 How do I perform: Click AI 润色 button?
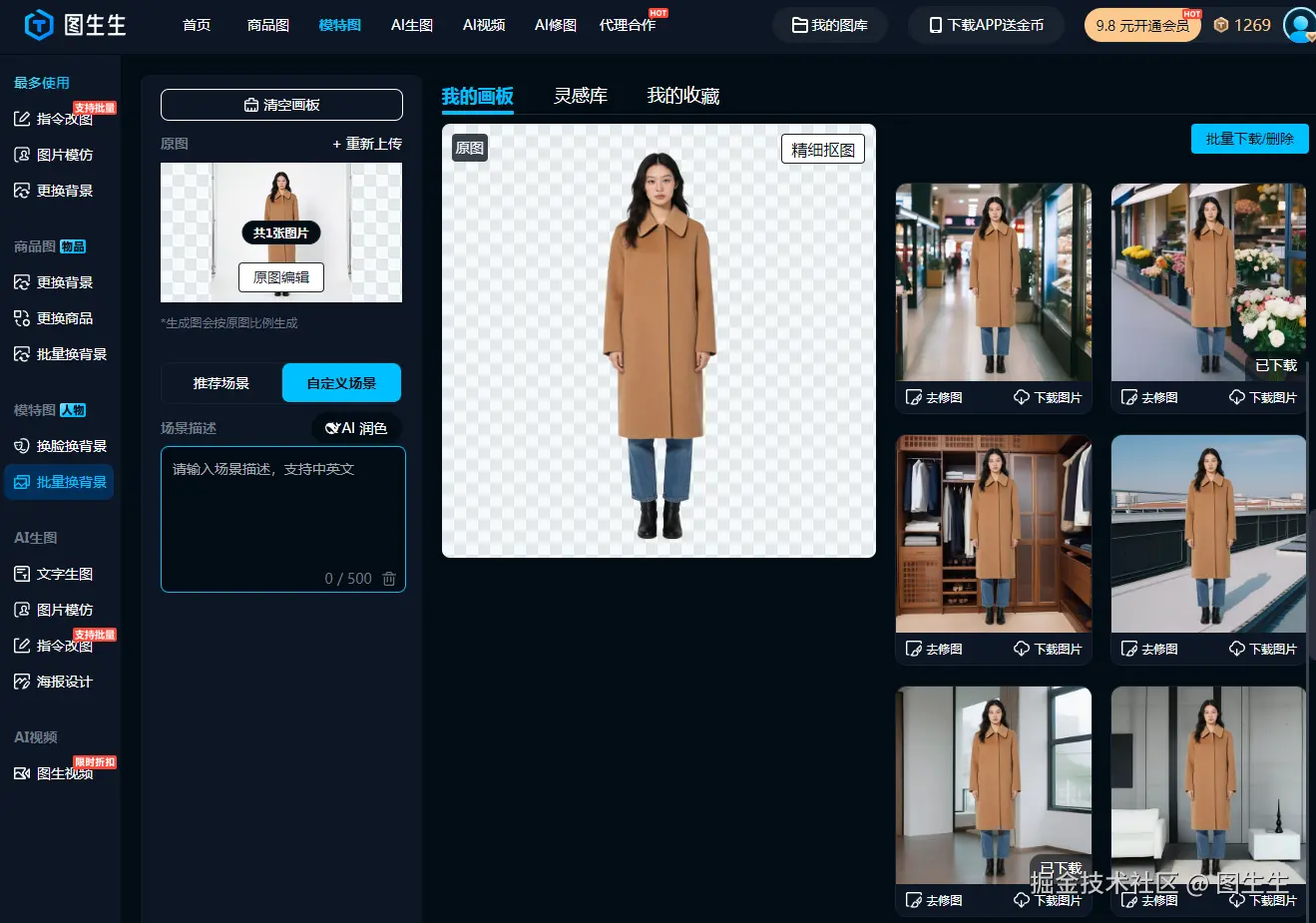pyautogui.click(x=357, y=428)
